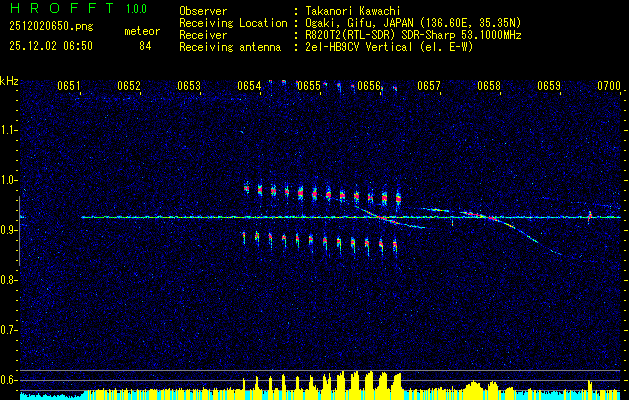Click the 0653 time marker

[189, 85]
